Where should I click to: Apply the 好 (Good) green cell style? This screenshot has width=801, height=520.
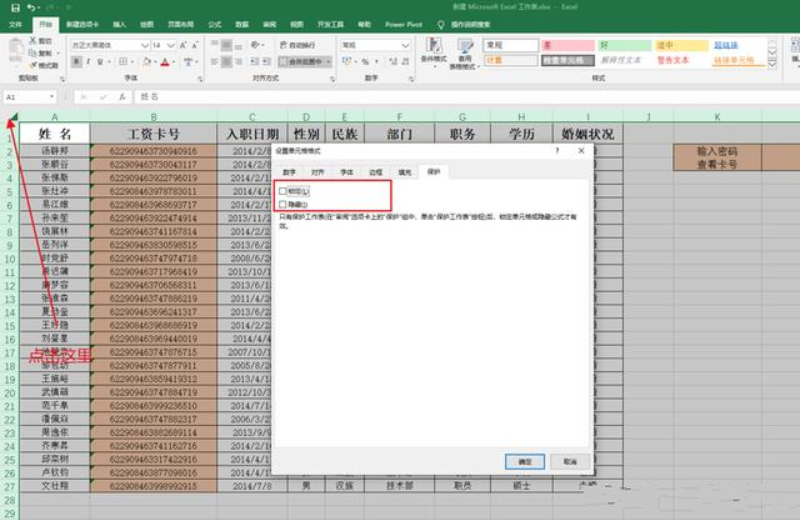624,45
